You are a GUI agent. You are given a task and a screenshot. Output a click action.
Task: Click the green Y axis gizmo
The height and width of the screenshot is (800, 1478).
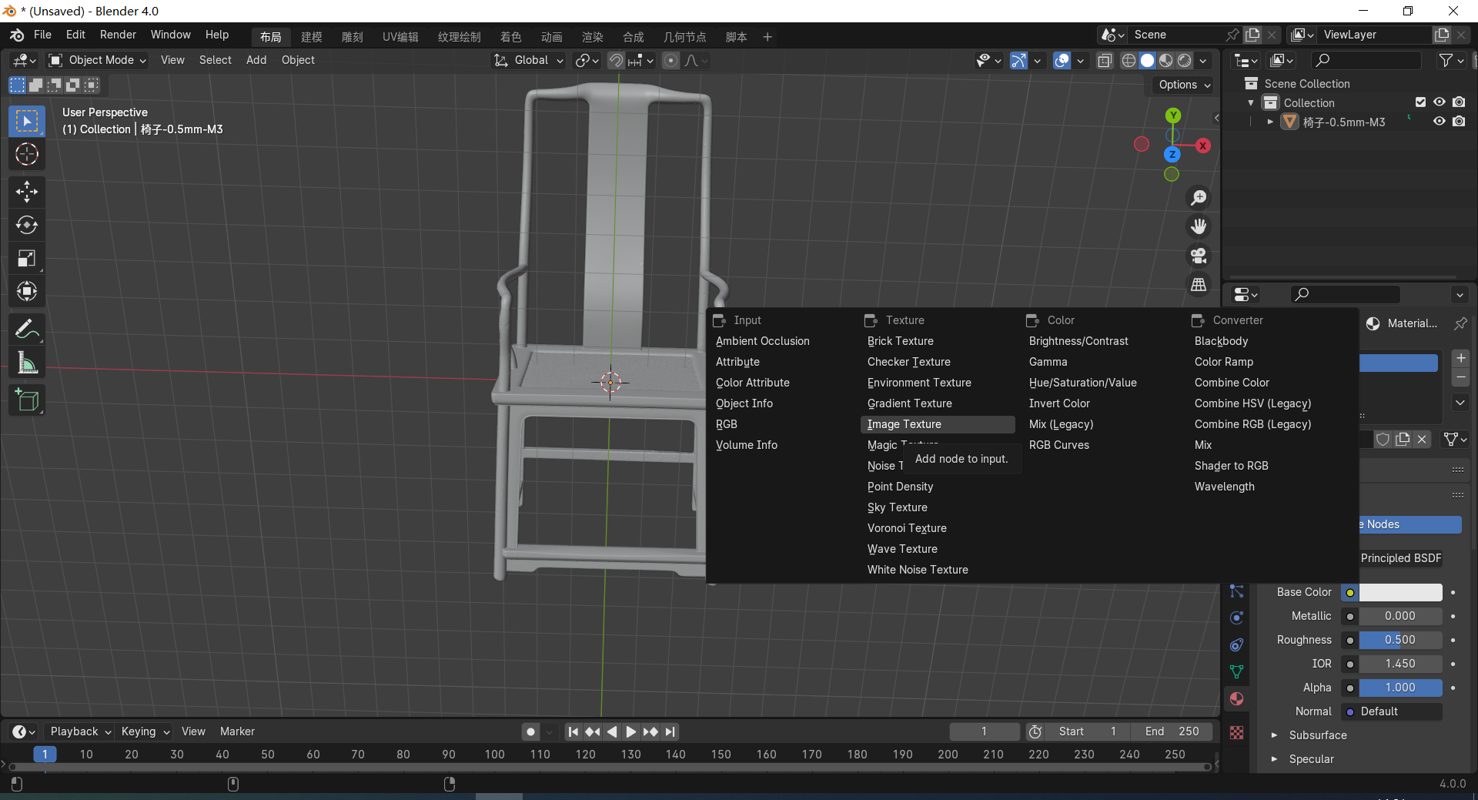tap(1173, 116)
